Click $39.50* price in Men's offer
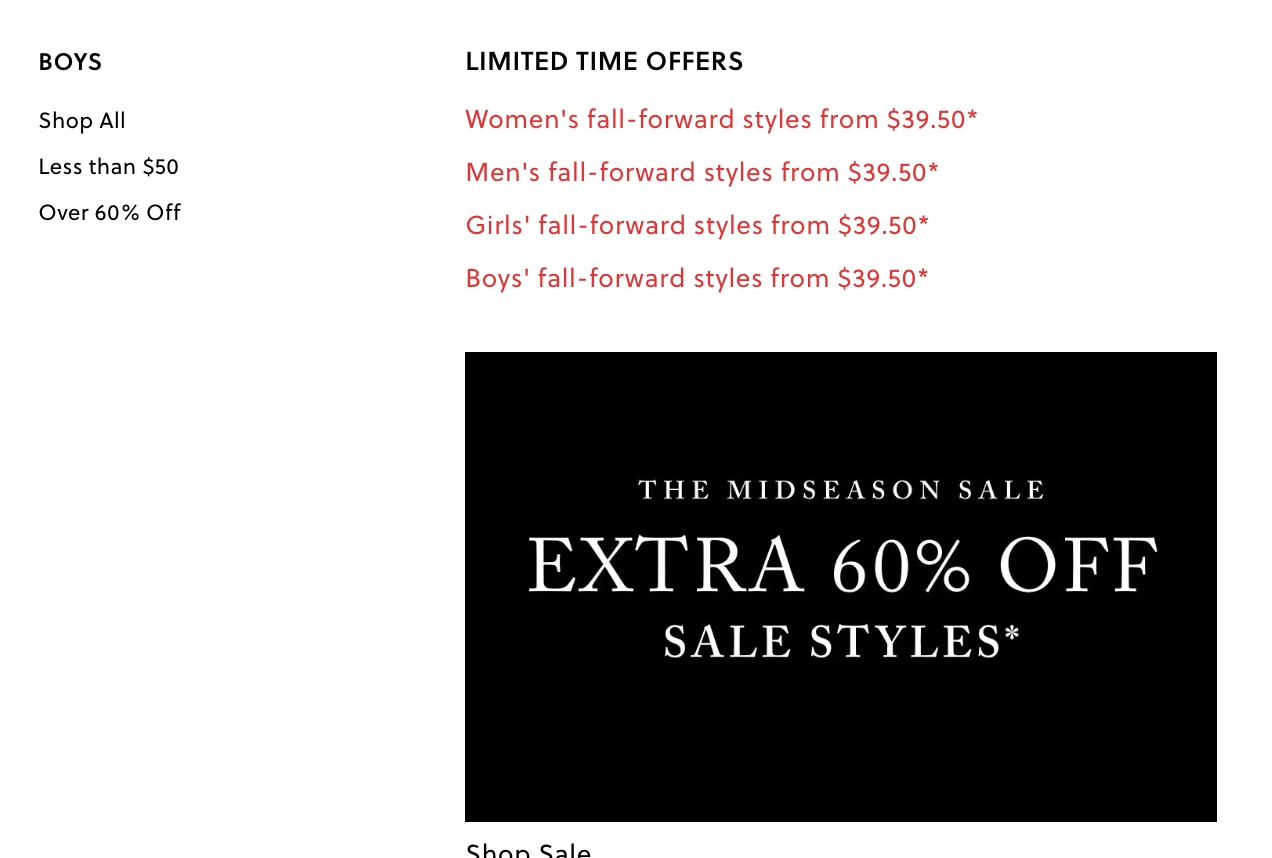This screenshot has height=858, width=1272. tap(892, 173)
